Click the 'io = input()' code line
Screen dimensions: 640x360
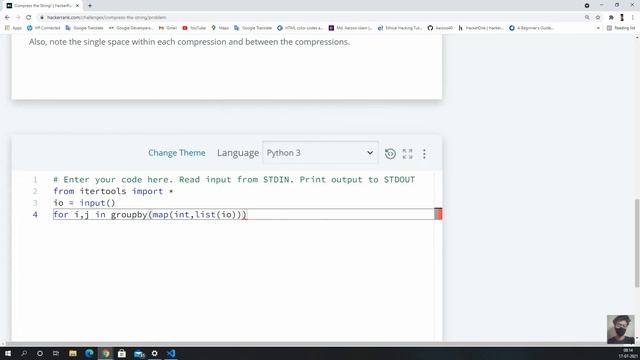coord(84,203)
